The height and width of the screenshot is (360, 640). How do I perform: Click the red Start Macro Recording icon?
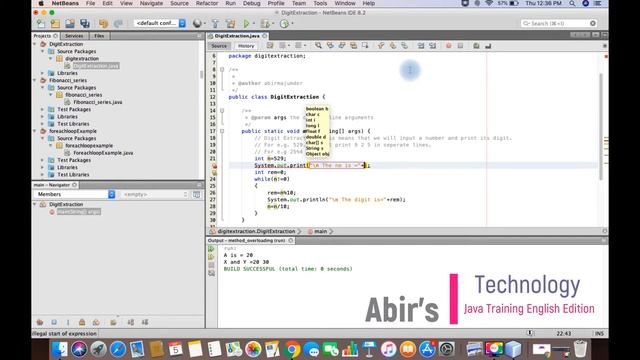point(449,46)
